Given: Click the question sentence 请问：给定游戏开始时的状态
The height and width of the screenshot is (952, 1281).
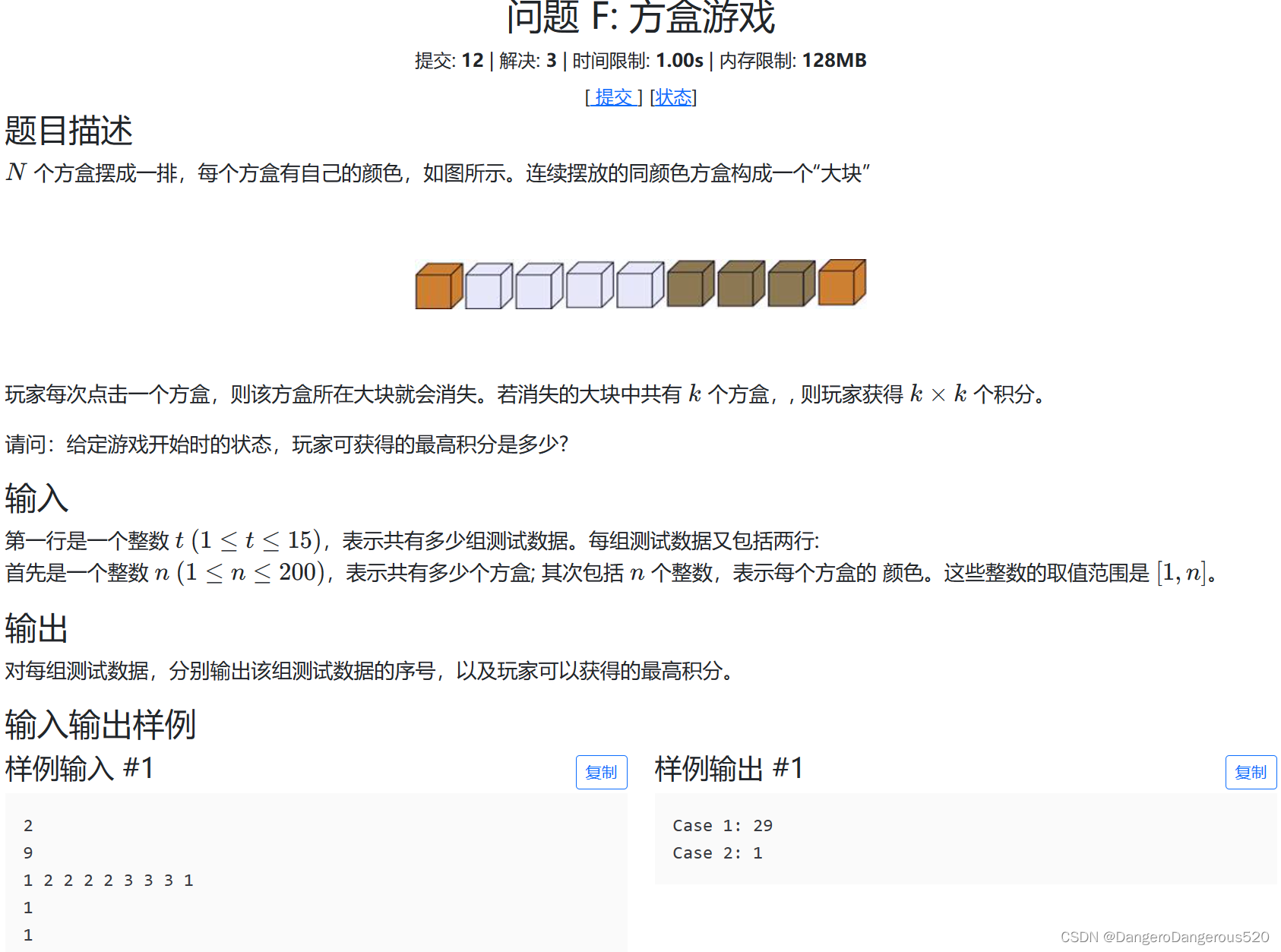Looking at the screenshot, I should (286, 444).
